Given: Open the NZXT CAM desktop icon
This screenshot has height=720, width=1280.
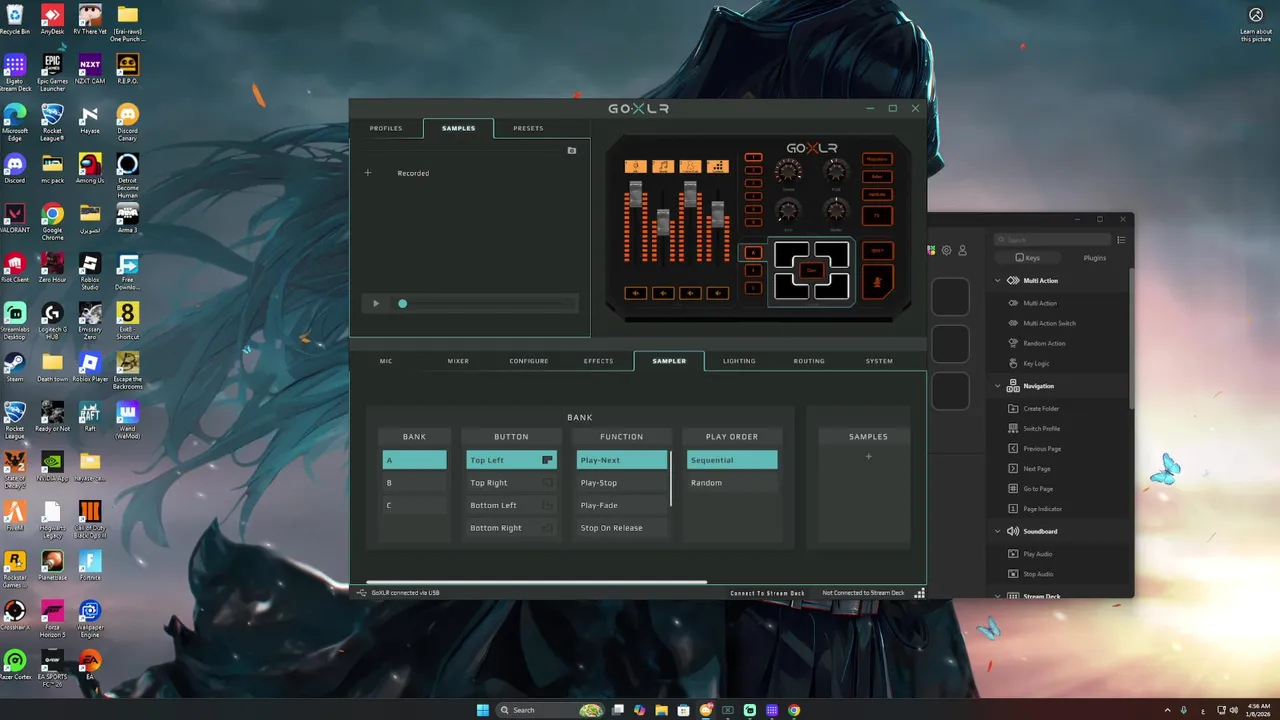Looking at the screenshot, I should click(x=90, y=70).
